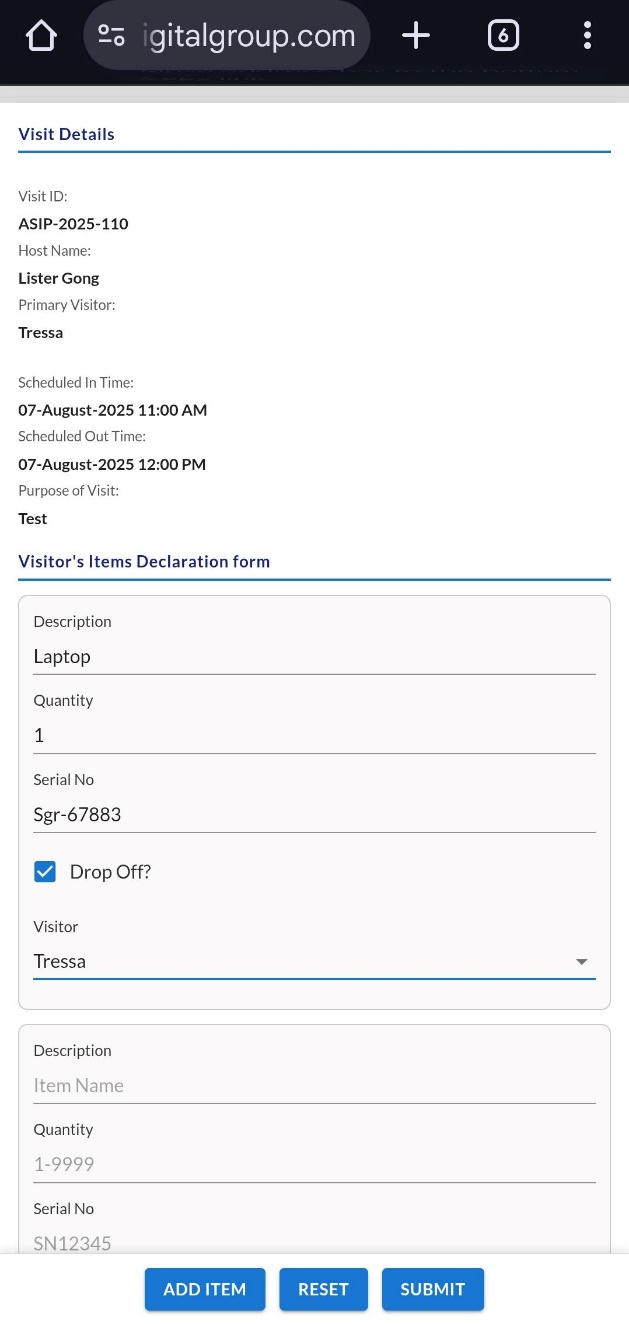This screenshot has height=1324, width=629.
Task: Focus the empty Item Name description field
Action: point(314,1086)
